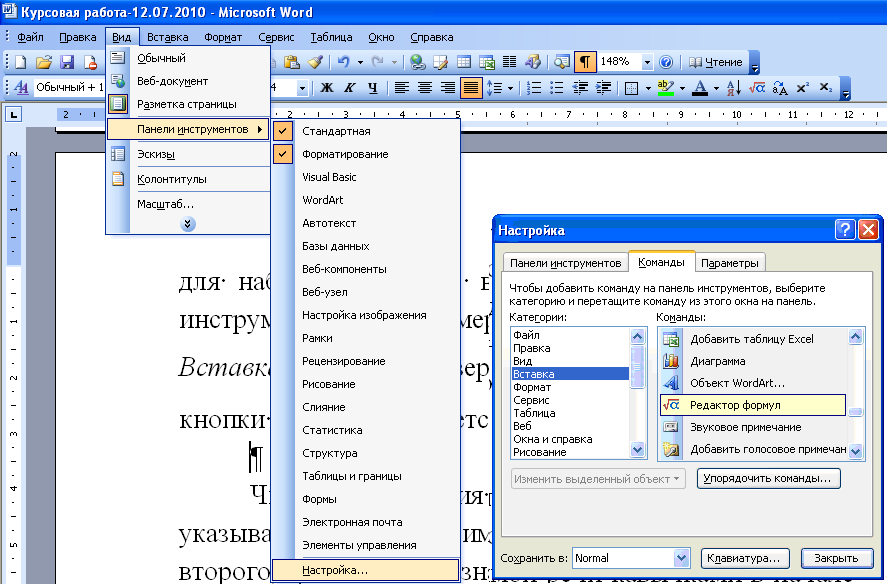The height and width of the screenshot is (584, 887).
Task: Uncheck the Форматирование toolbar
Action: (366, 154)
